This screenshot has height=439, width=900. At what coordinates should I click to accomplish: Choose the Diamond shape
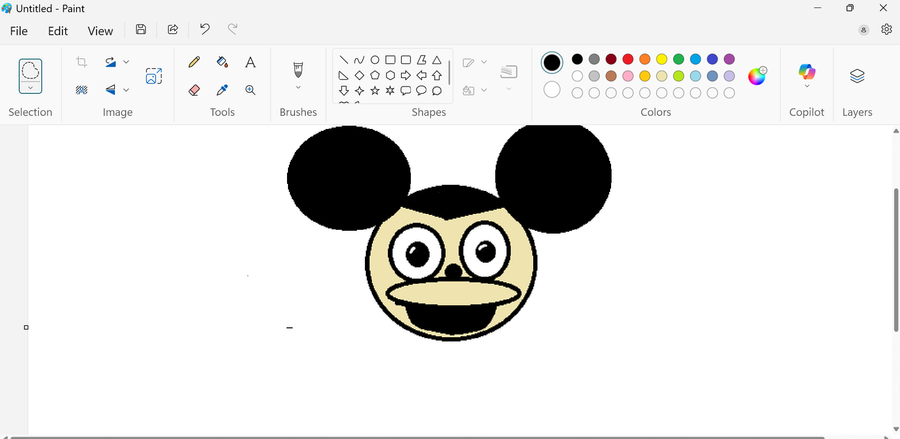tap(359, 75)
